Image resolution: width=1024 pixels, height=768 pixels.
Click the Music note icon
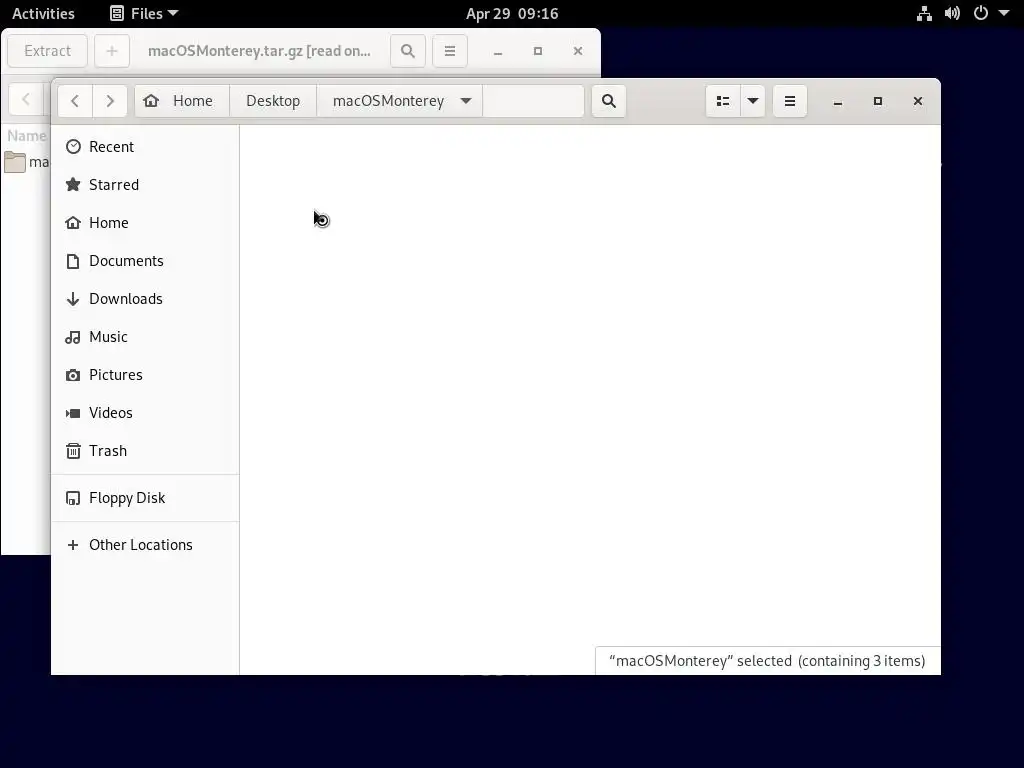73,337
